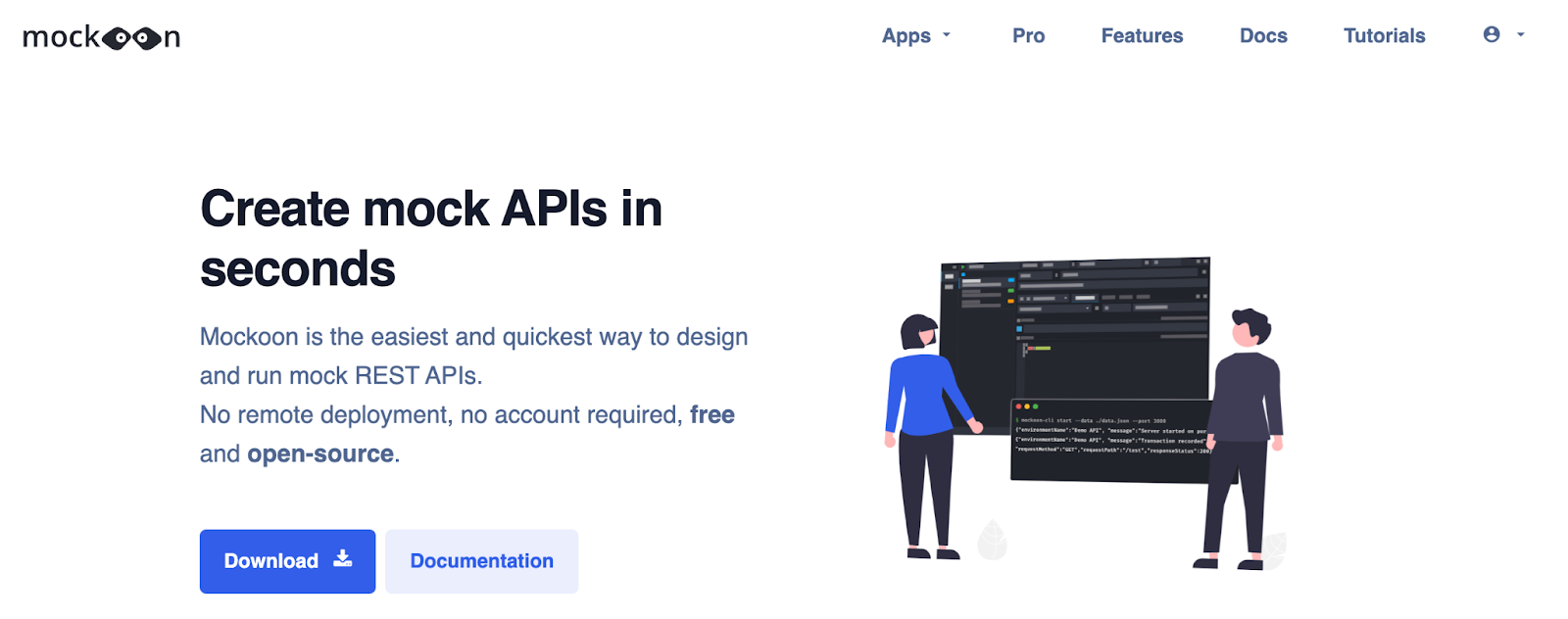Navigate to Docs
This screenshot has height=619, width=1568.
[x=1263, y=36]
